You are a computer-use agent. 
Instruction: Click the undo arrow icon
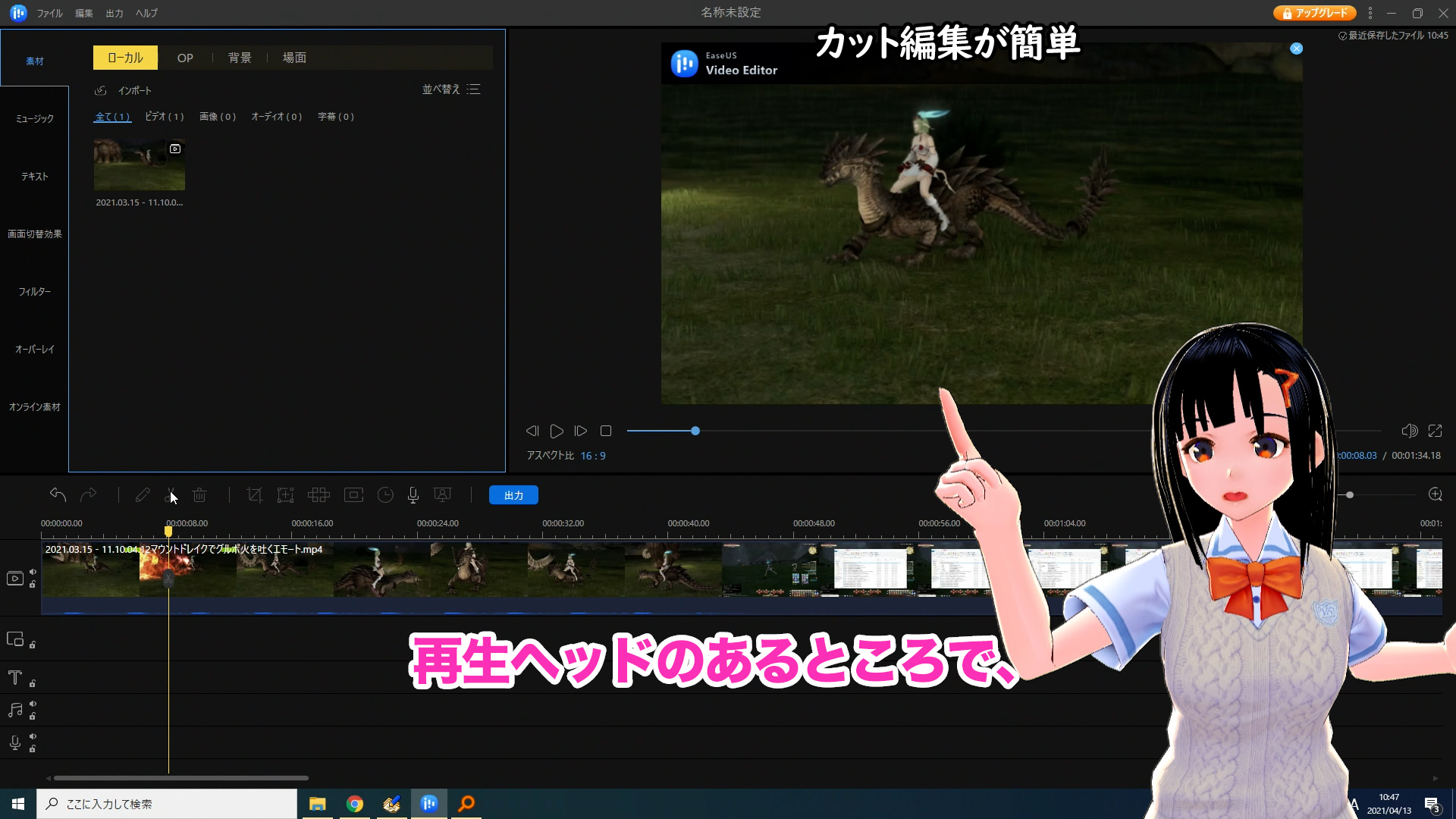(58, 495)
